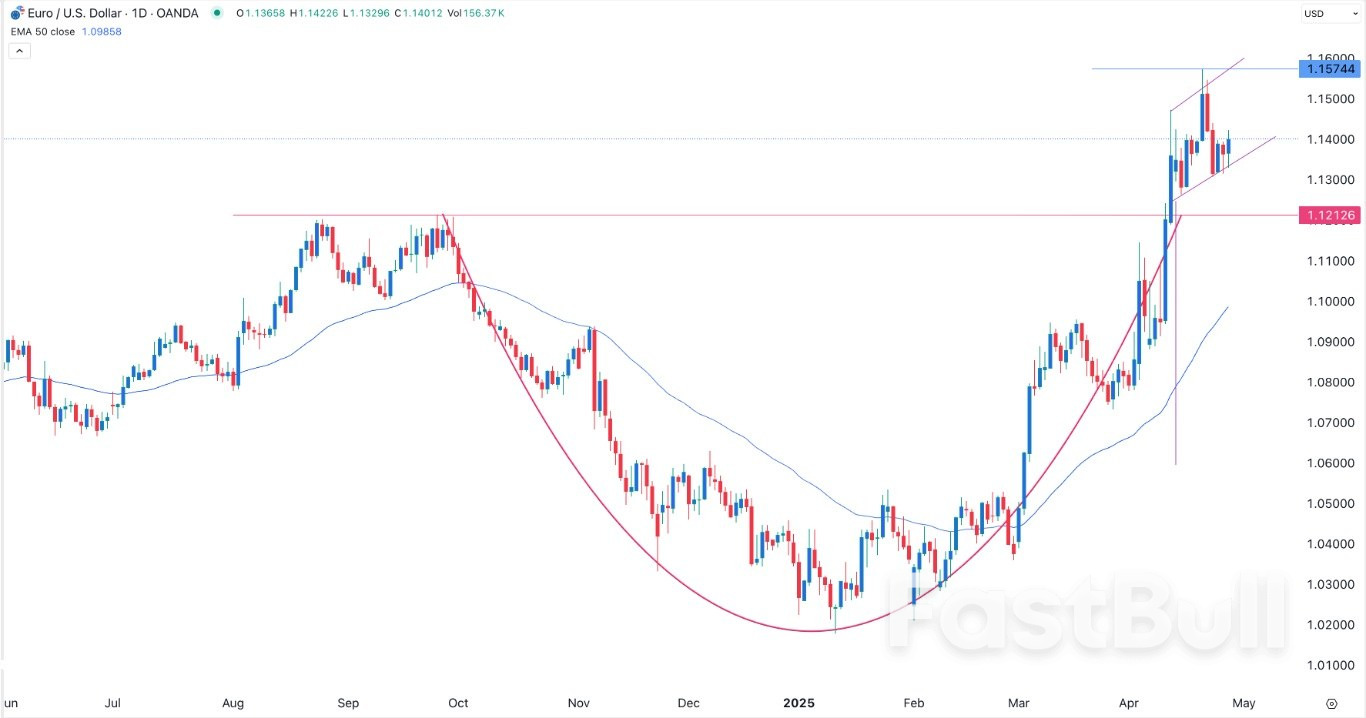Open the chart settings gear icon
Image resolution: width=1366 pixels, height=718 pixels.
click(x=1331, y=703)
